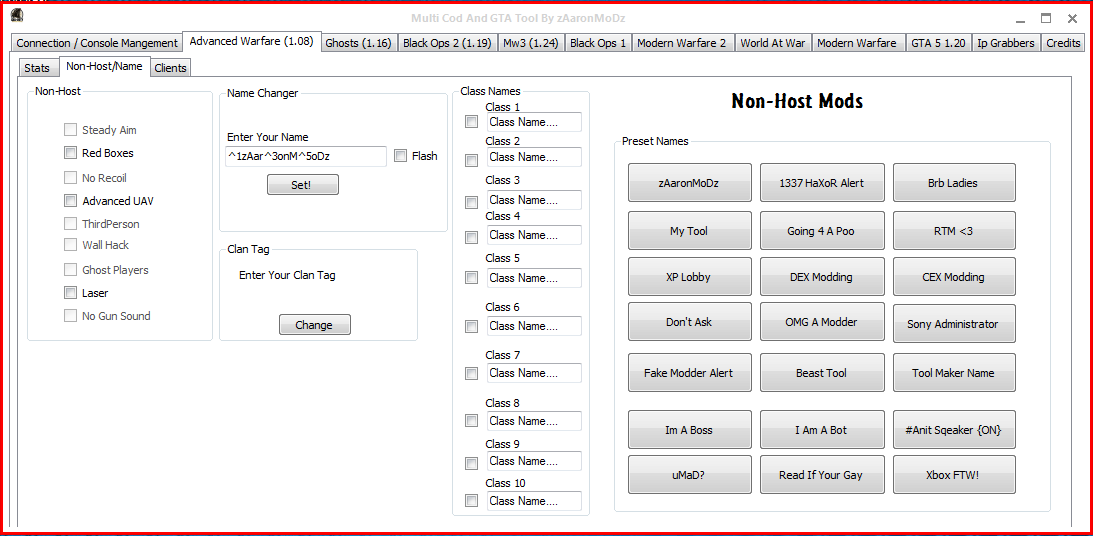This screenshot has height=536, width=1093.
Task: Toggle the Class 10 checkbox
Action: tap(472, 500)
